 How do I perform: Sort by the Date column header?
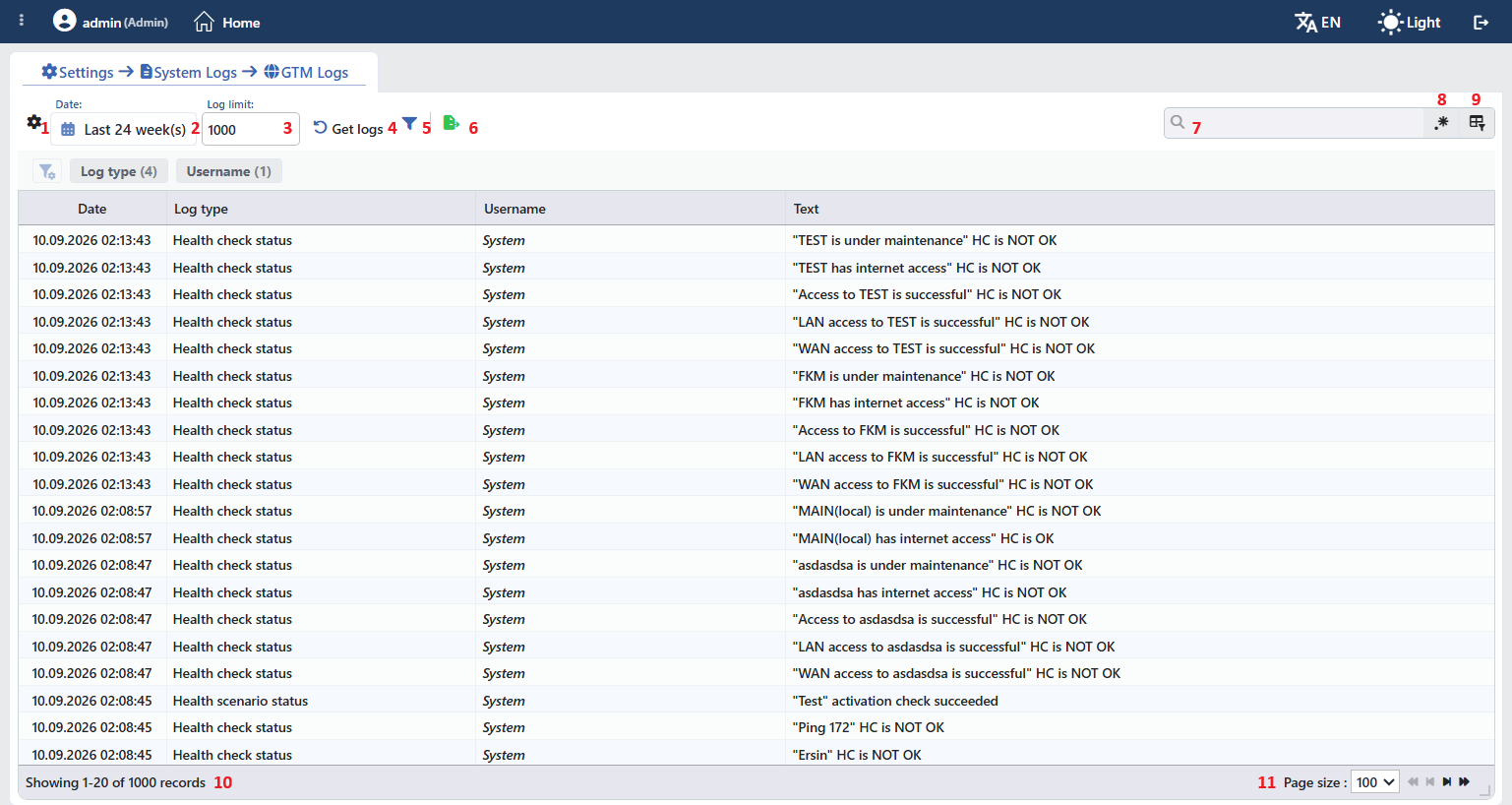(x=92, y=209)
